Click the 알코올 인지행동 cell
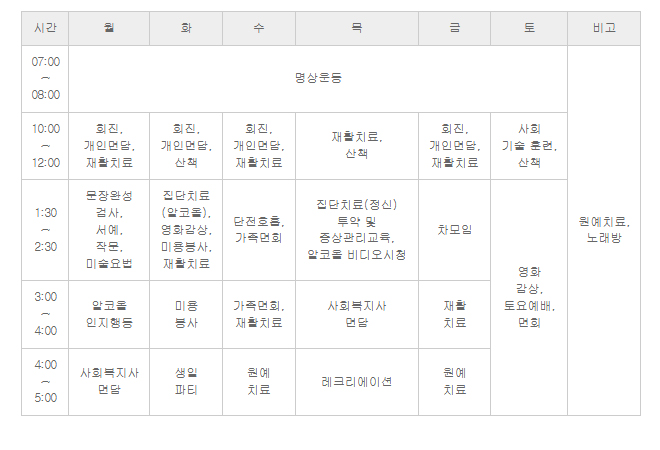The image size is (660, 450). pos(109,314)
